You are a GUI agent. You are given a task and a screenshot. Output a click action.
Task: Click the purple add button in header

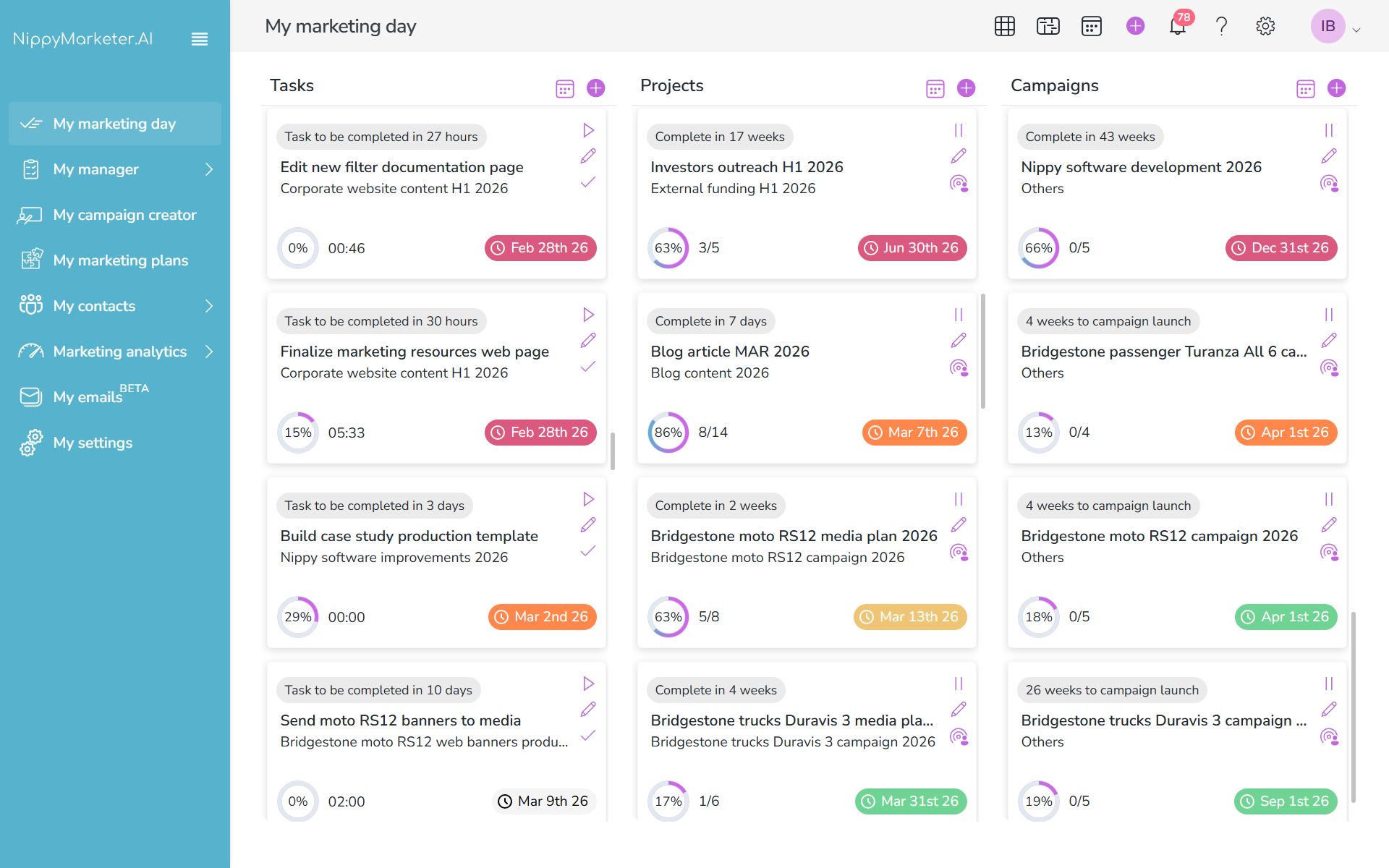1135,27
